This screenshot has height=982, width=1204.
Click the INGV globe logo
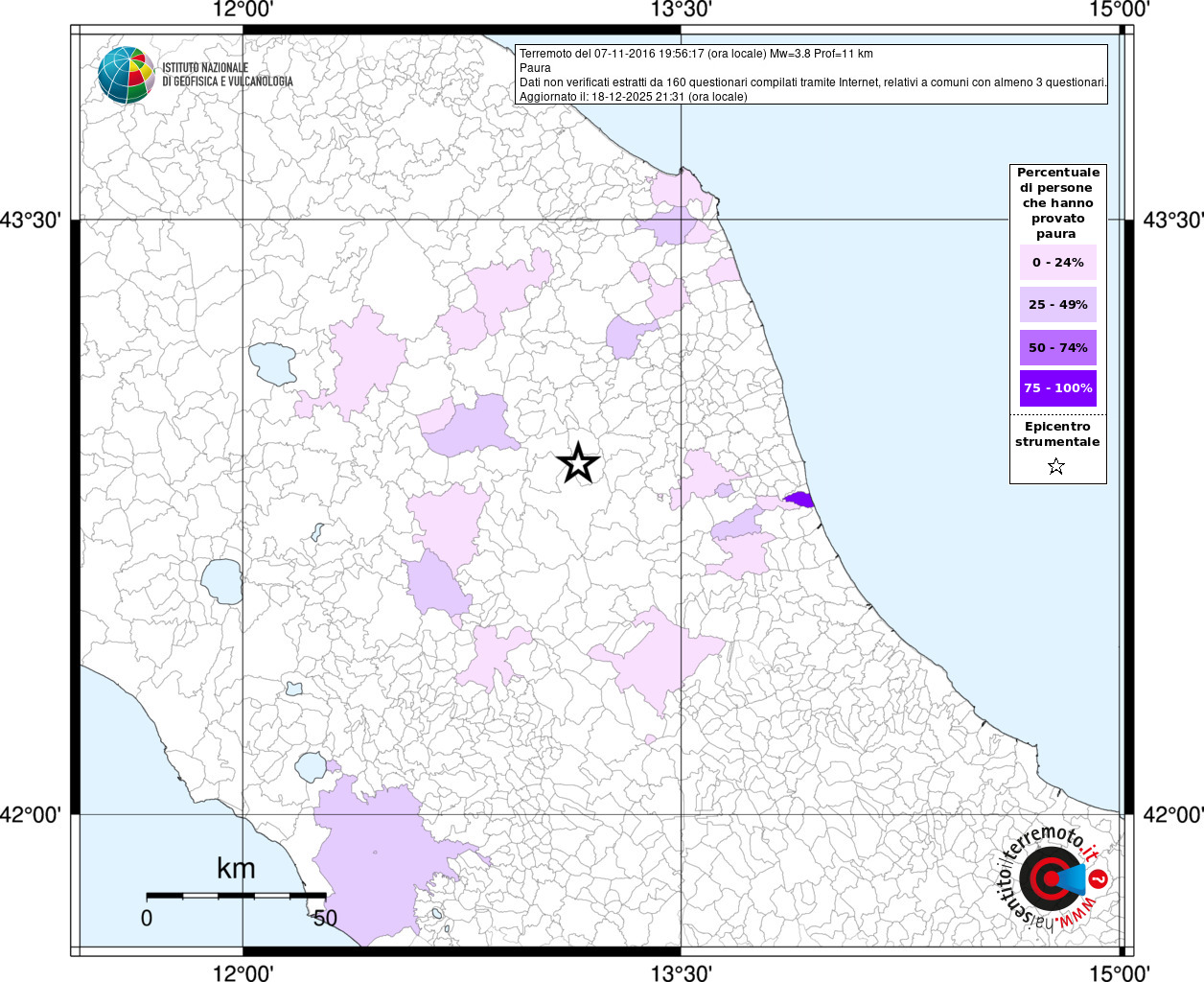tap(126, 75)
